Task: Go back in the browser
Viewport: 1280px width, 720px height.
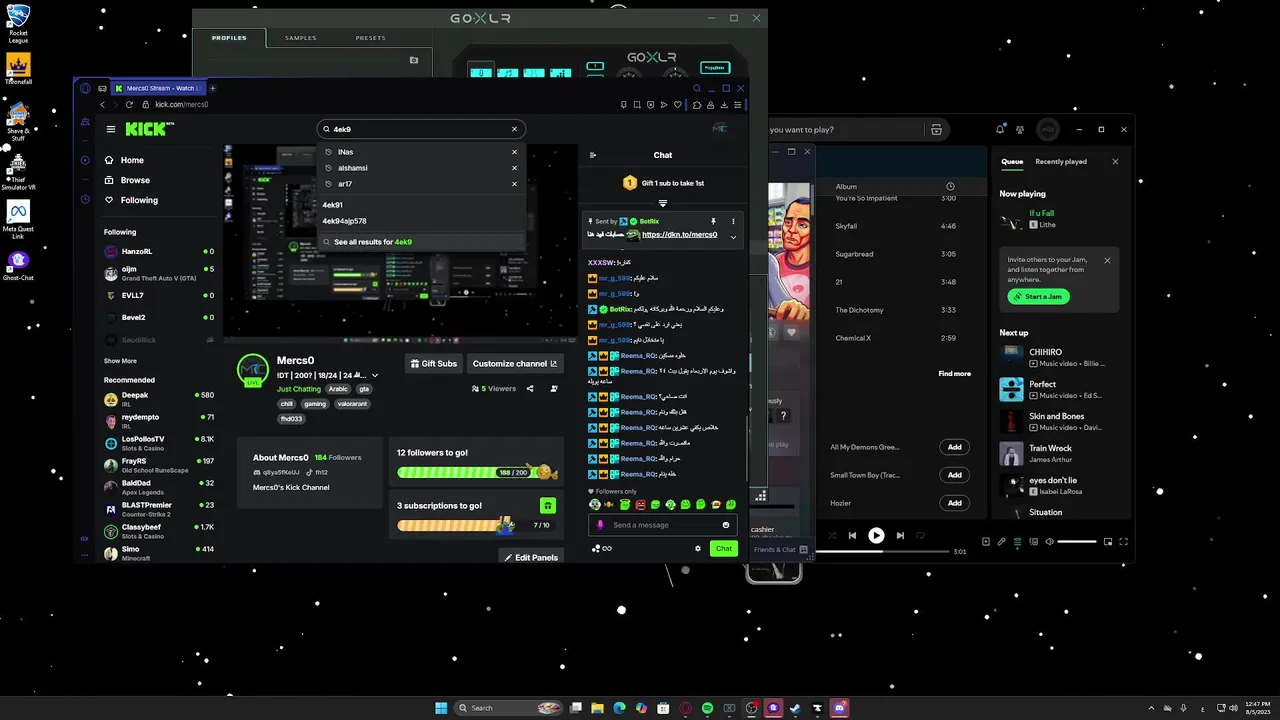Action: (102, 104)
